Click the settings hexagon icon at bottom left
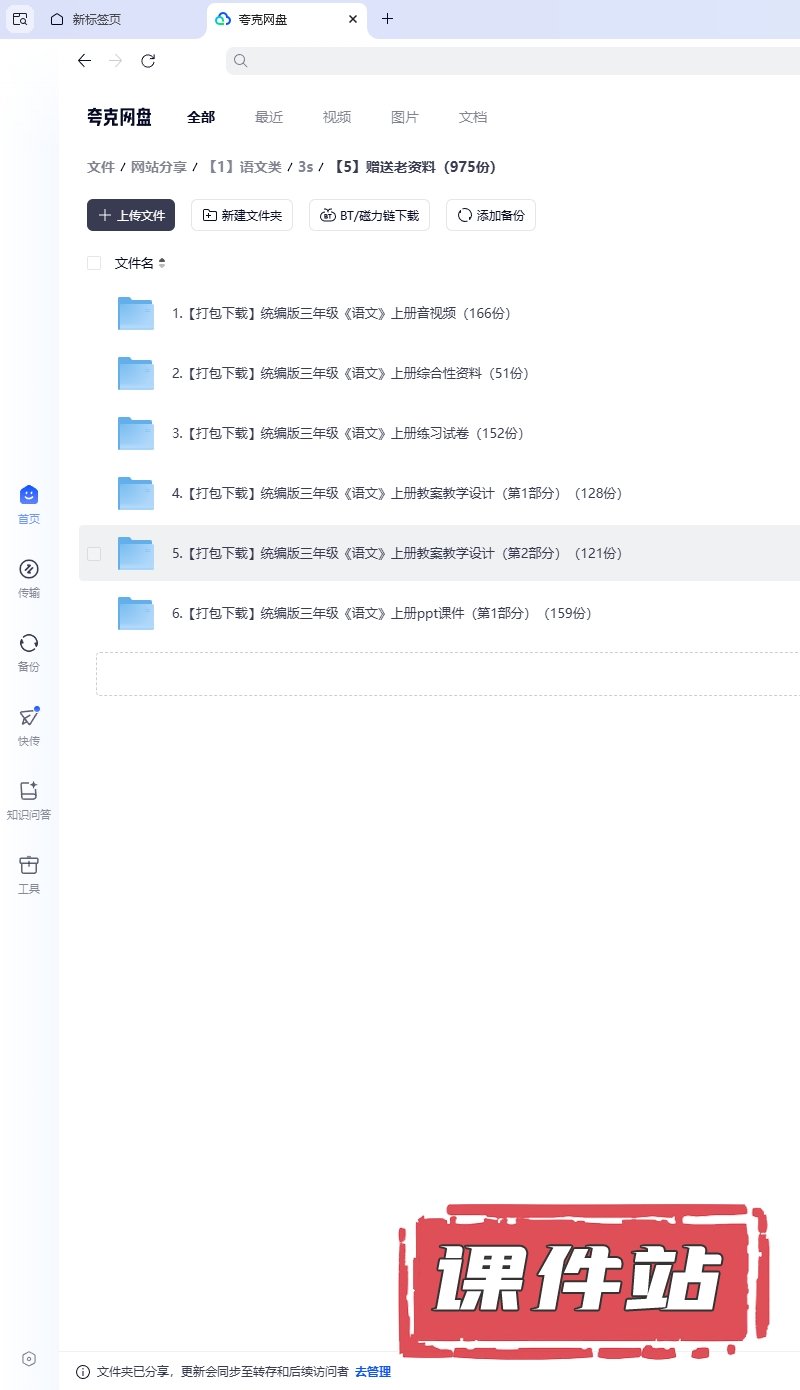Screen dimensions: 800x1390 (x=29, y=1358)
